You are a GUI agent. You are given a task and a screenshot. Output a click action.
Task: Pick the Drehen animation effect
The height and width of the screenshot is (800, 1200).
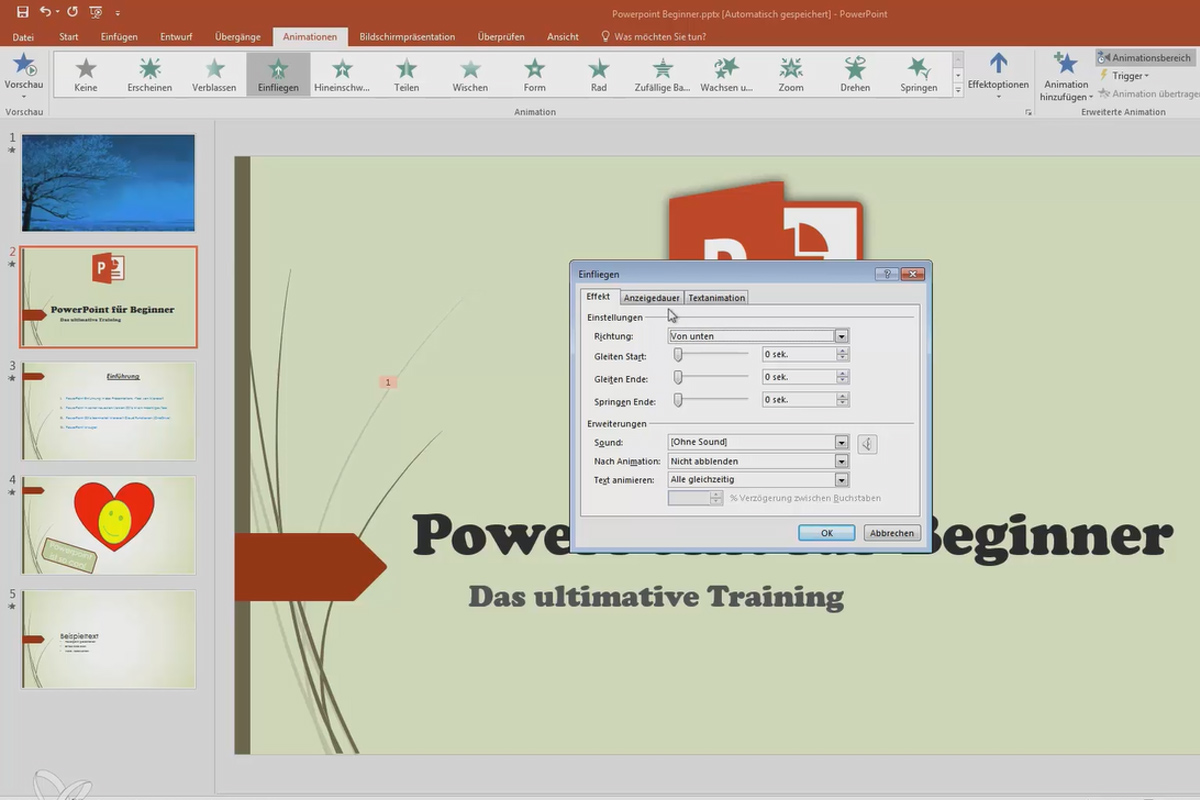coord(855,74)
